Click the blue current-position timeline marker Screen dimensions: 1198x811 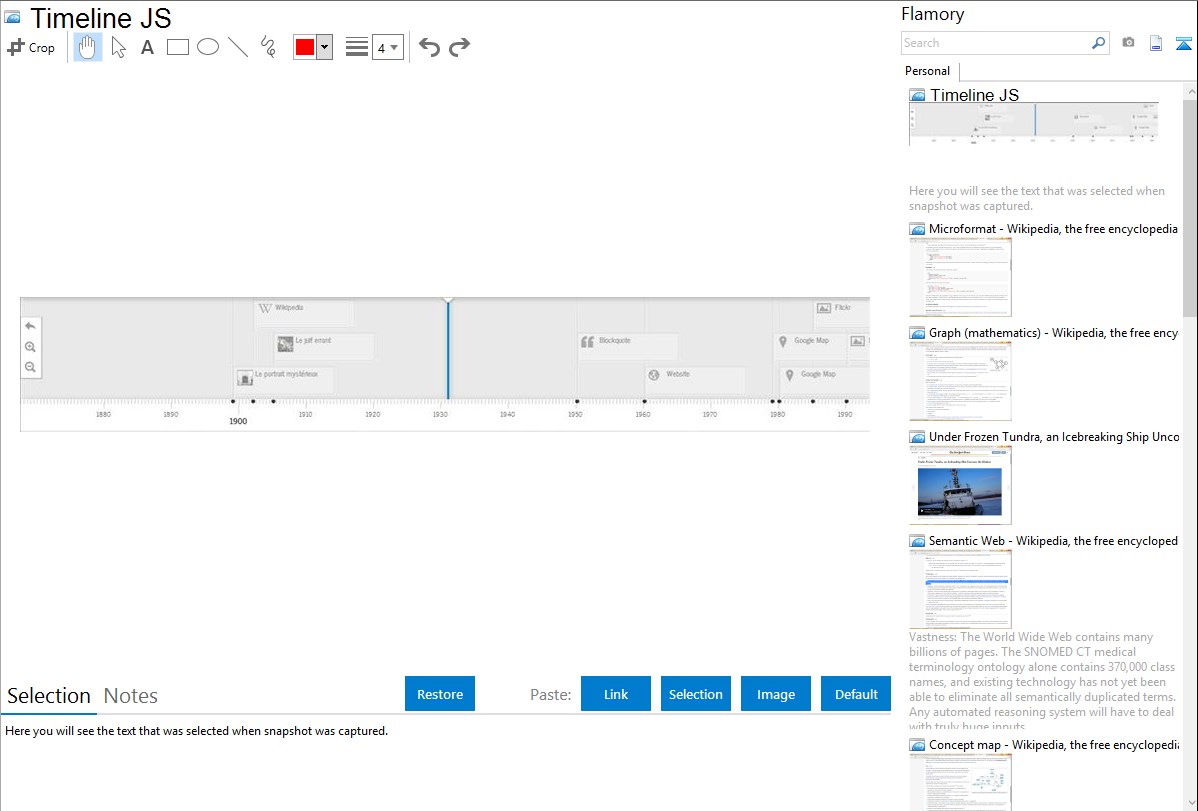[448, 349]
